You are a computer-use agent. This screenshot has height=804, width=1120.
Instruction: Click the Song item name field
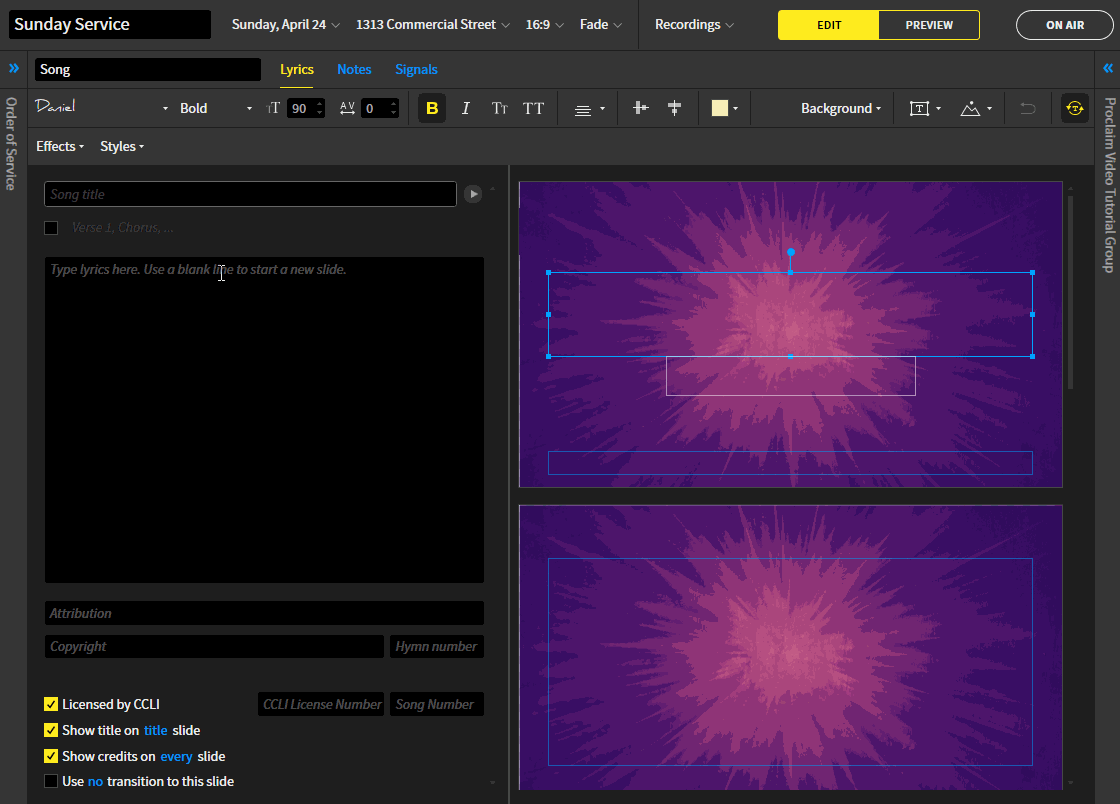(x=148, y=69)
